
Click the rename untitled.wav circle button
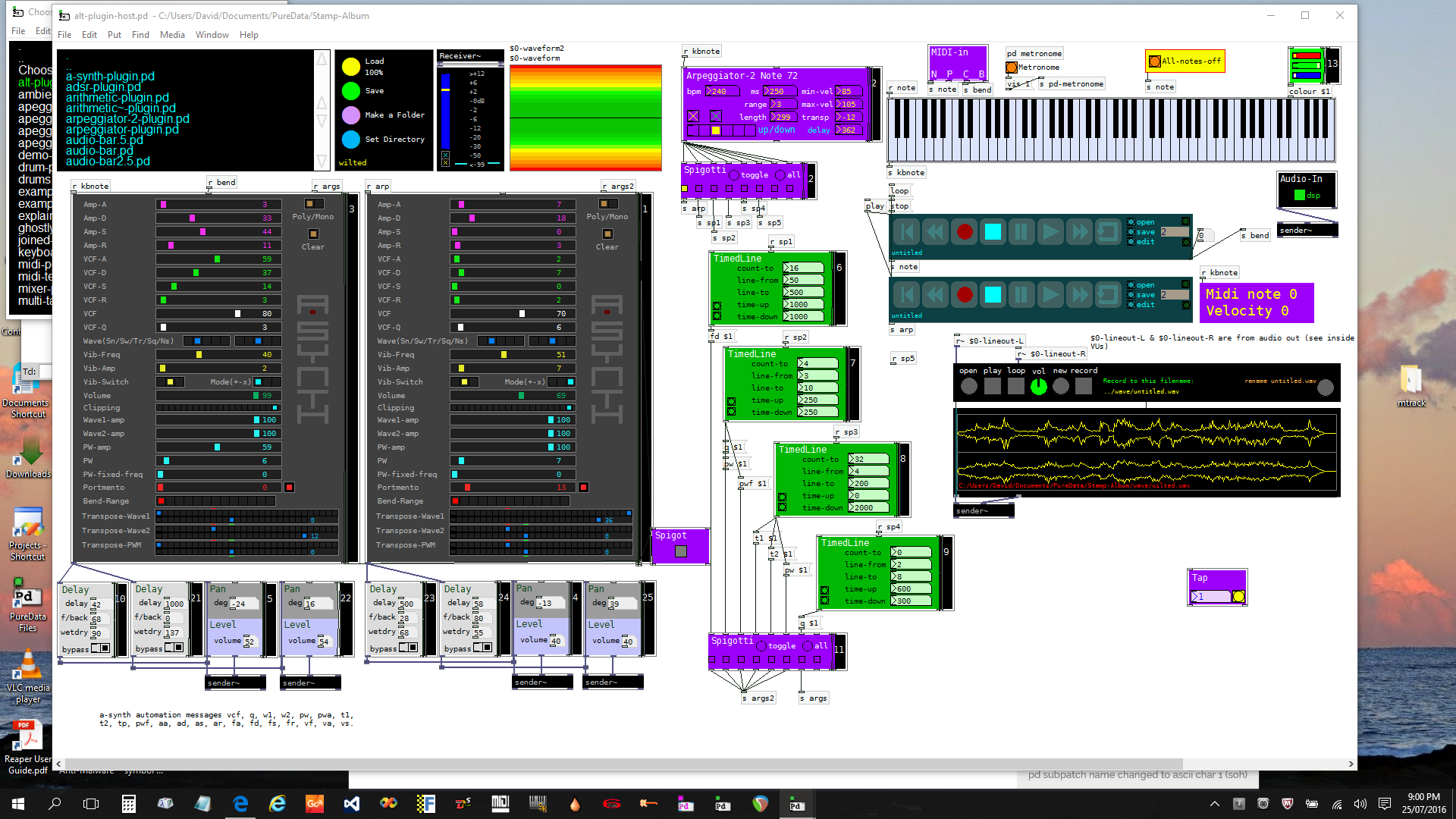click(1326, 388)
